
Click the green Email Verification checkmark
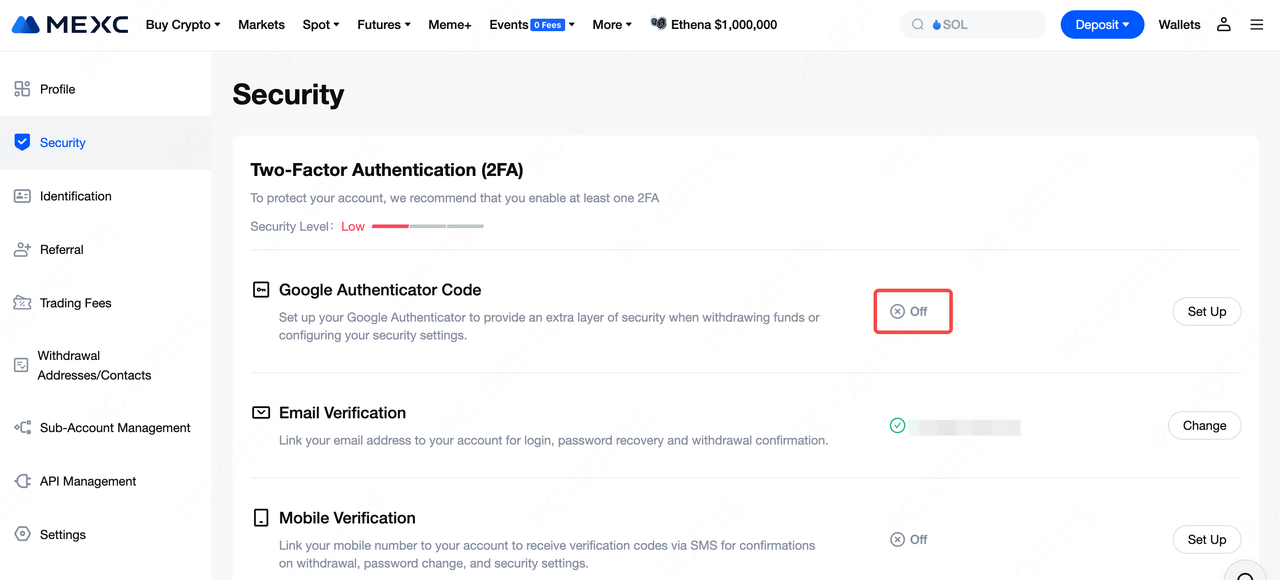click(x=898, y=426)
